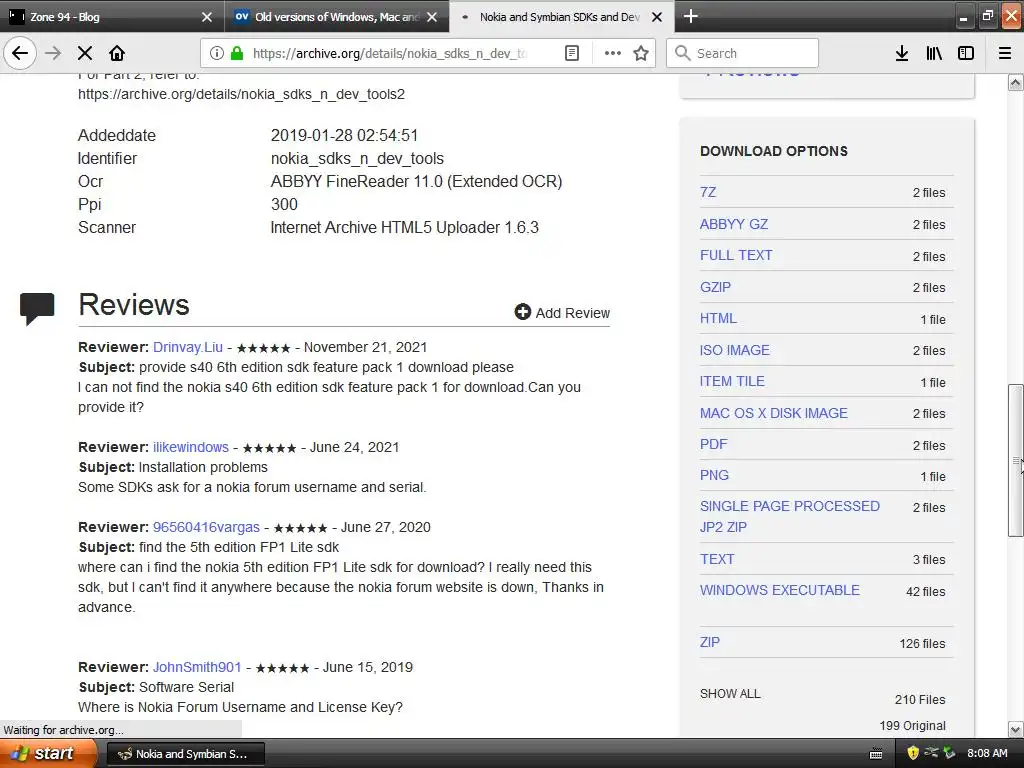Screen dimensions: 1024x768
Task: Expand the ZIP download option
Action: (x=709, y=642)
